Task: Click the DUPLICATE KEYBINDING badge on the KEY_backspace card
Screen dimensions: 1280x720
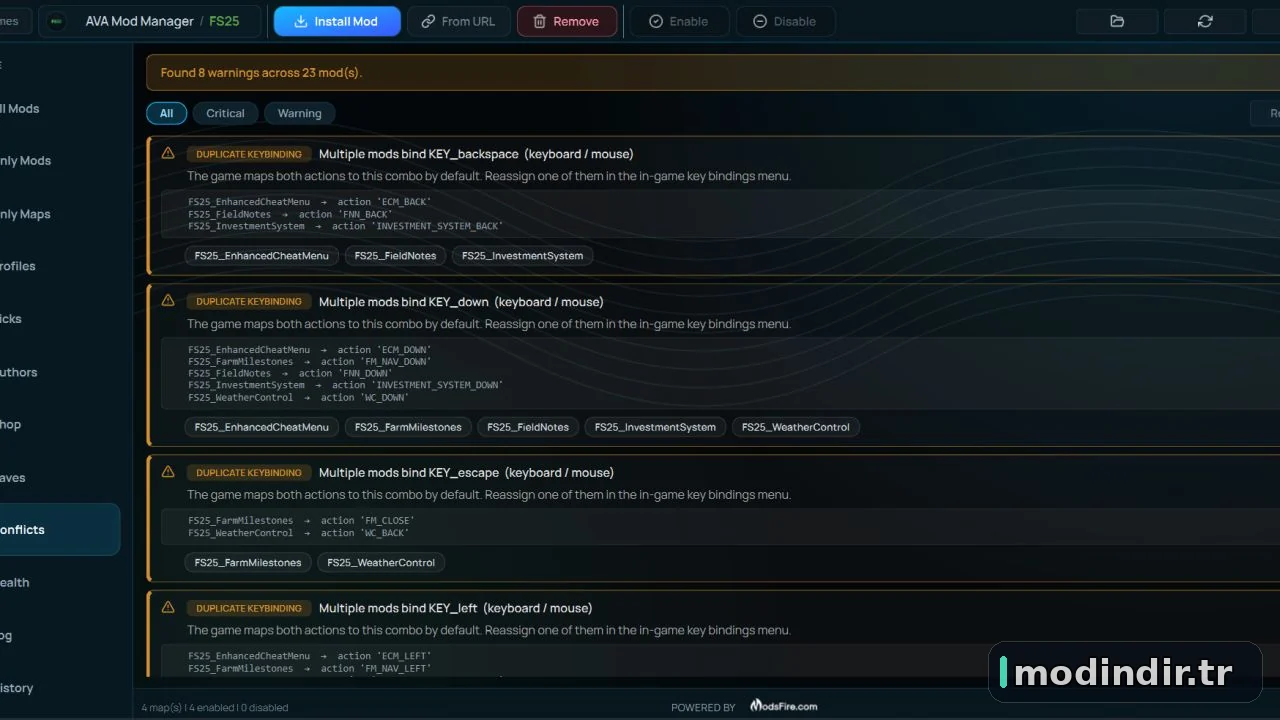Action: (249, 154)
